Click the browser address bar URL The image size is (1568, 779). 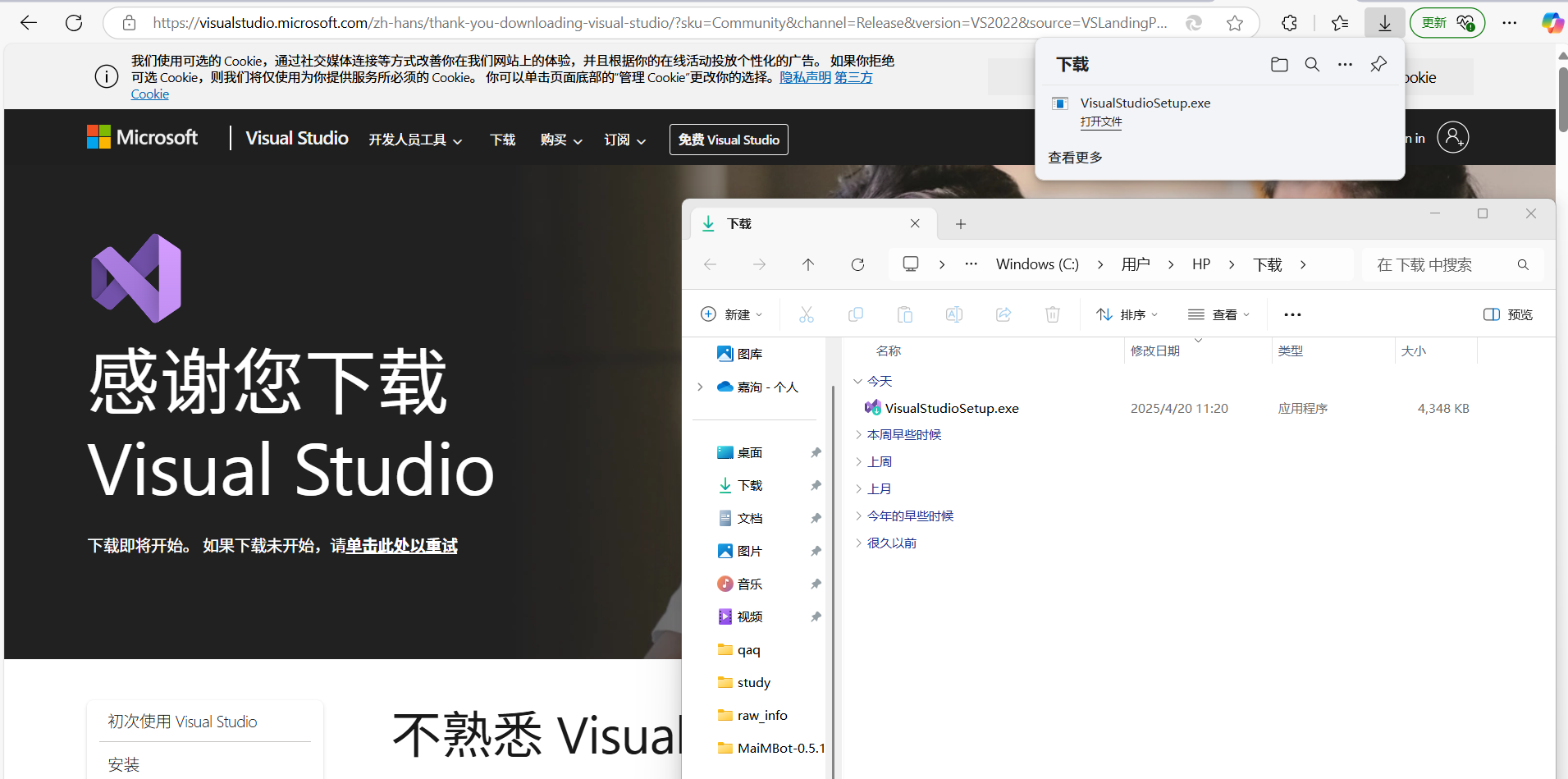point(661,23)
